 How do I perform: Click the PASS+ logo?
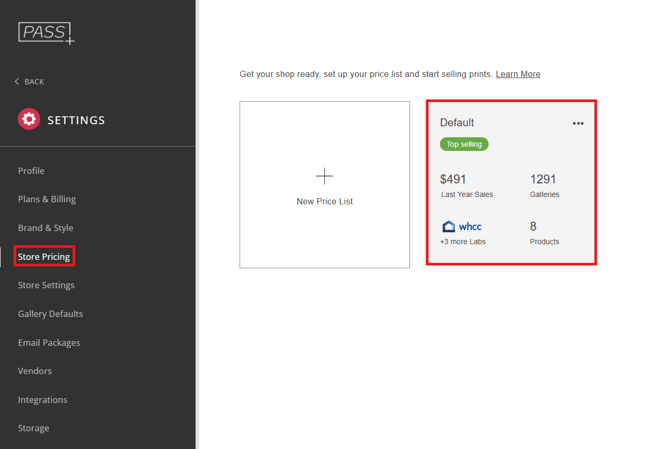click(x=46, y=33)
